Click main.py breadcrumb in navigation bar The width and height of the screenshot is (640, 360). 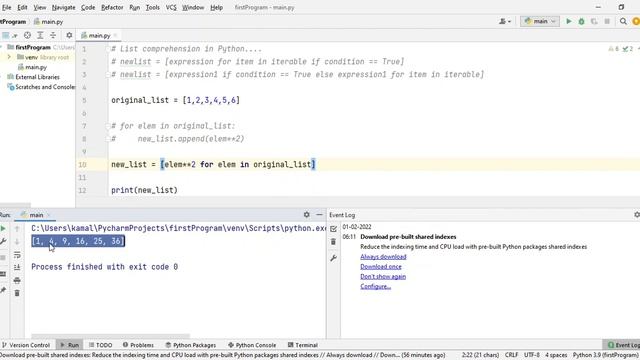coord(49,22)
